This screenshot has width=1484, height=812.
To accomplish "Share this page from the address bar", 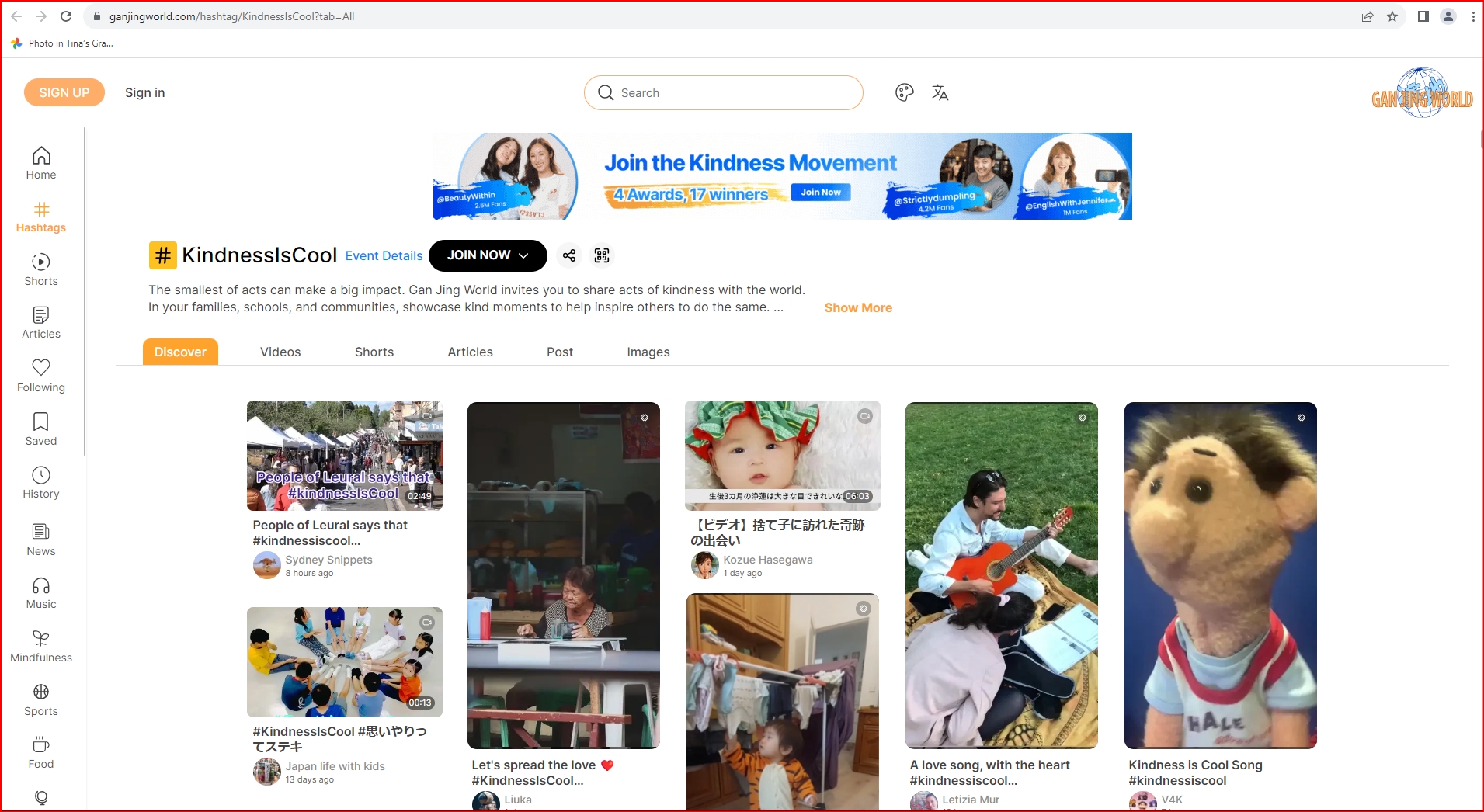I will [1368, 16].
